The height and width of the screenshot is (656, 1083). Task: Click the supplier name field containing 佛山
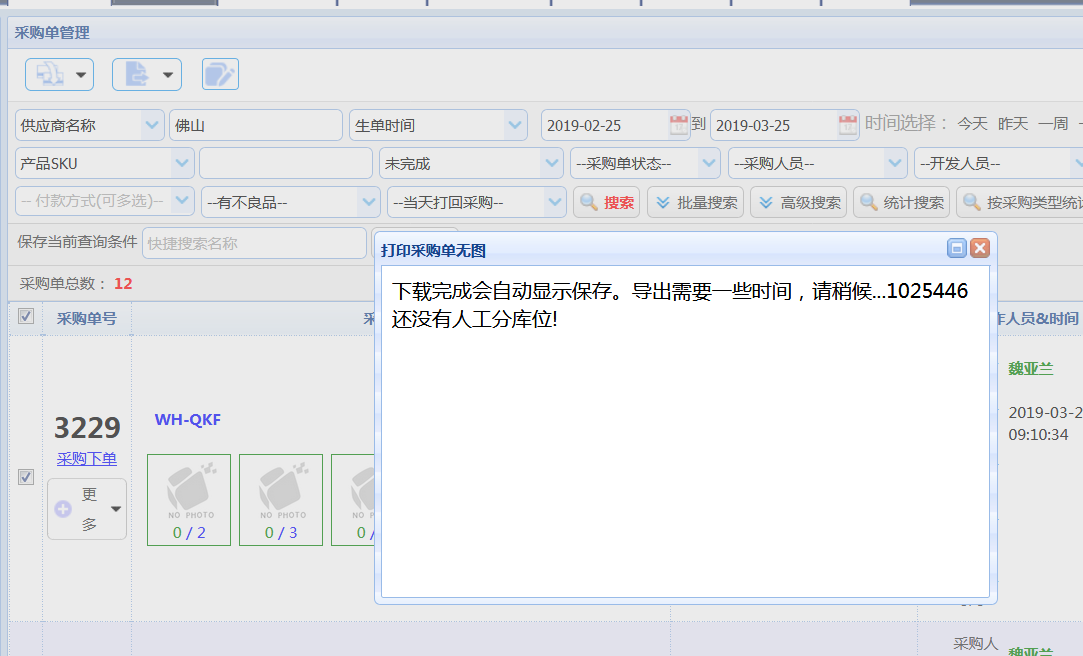(256, 126)
